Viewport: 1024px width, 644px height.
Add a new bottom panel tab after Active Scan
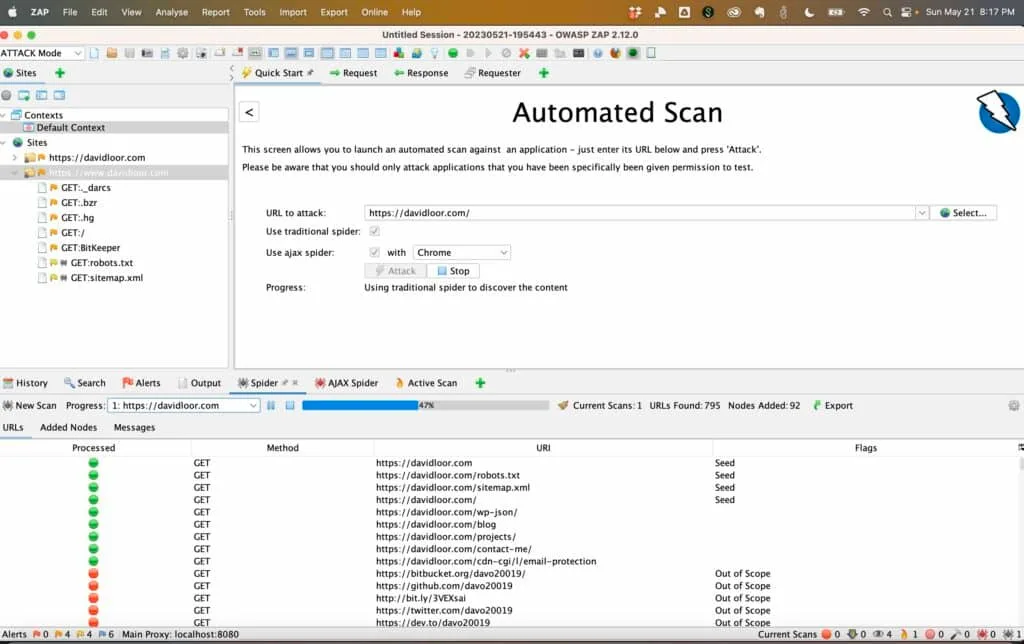481,383
